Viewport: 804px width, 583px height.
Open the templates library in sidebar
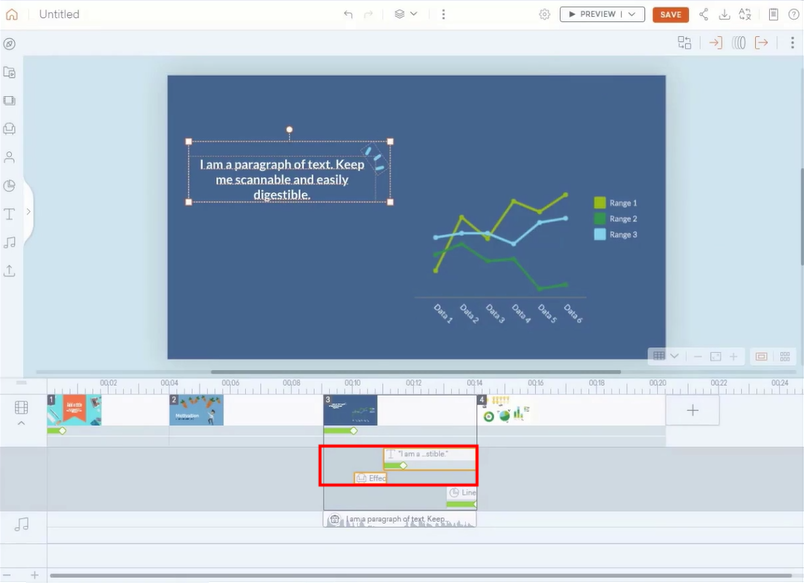(9, 72)
